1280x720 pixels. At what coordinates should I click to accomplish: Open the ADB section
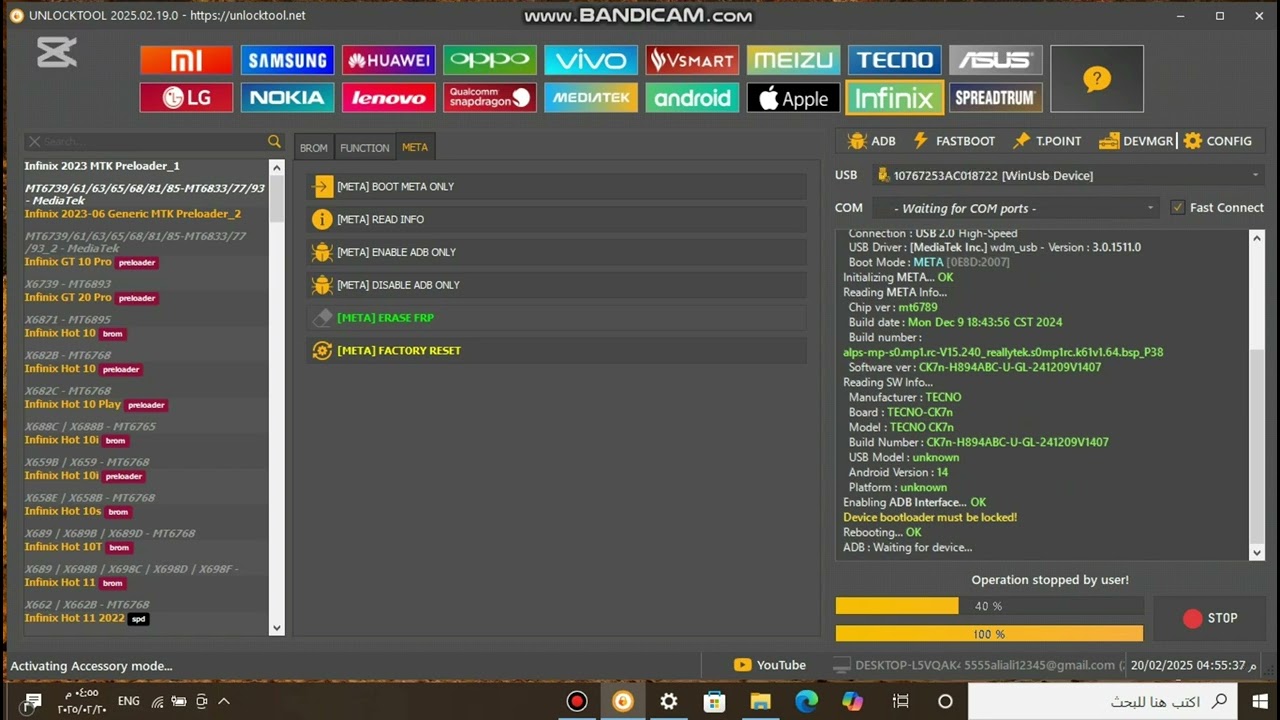click(x=871, y=141)
